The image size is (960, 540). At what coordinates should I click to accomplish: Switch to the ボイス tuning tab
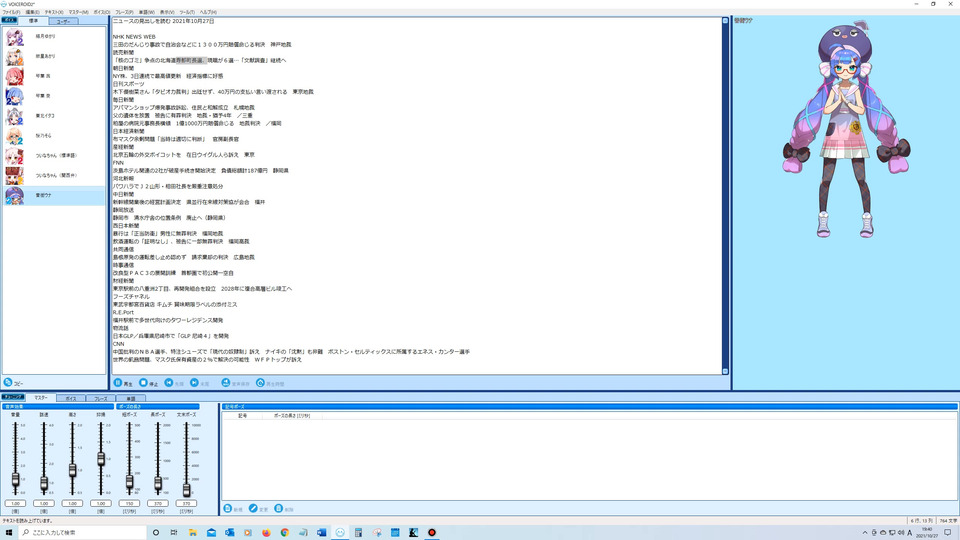click(x=70, y=399)
